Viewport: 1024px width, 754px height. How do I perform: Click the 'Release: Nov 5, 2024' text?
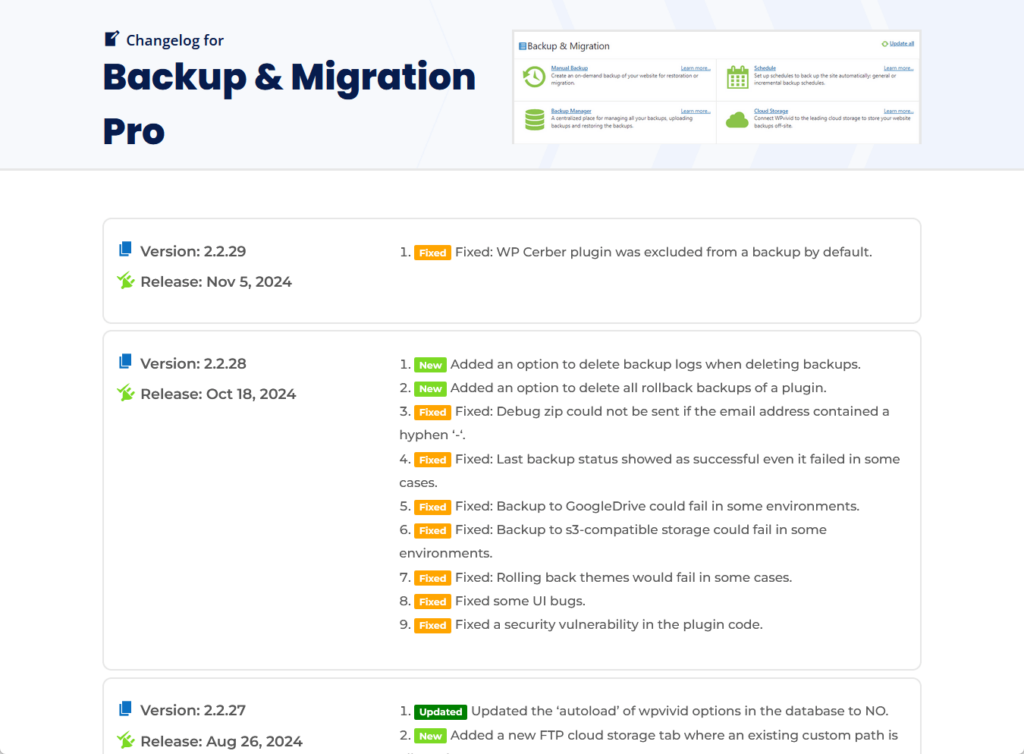coord(216,282)
